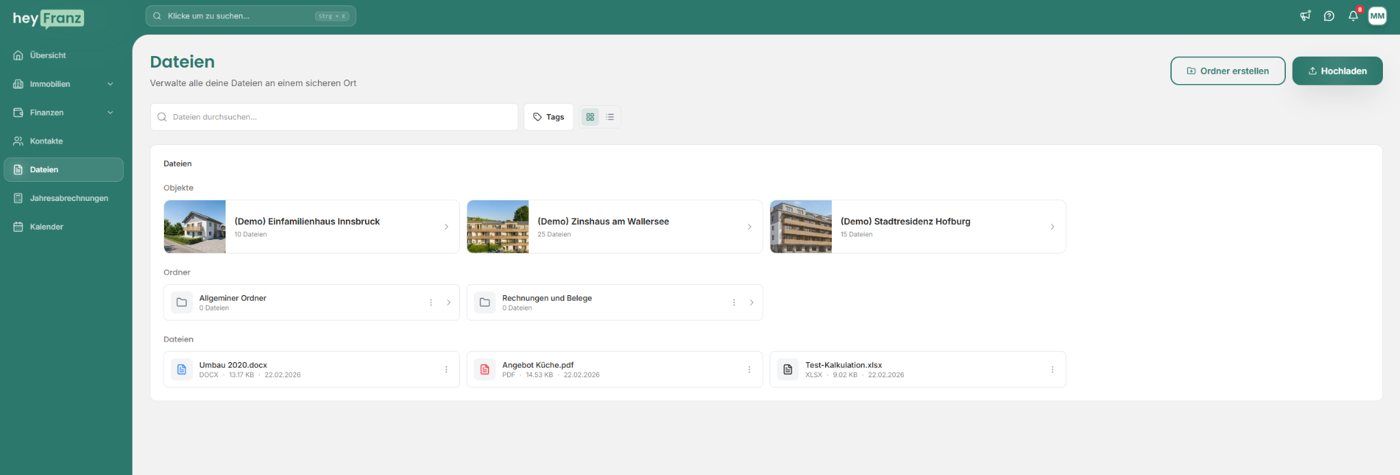Open the help question mark icon
1400x475 pixels.
[x=1329, y=16]
